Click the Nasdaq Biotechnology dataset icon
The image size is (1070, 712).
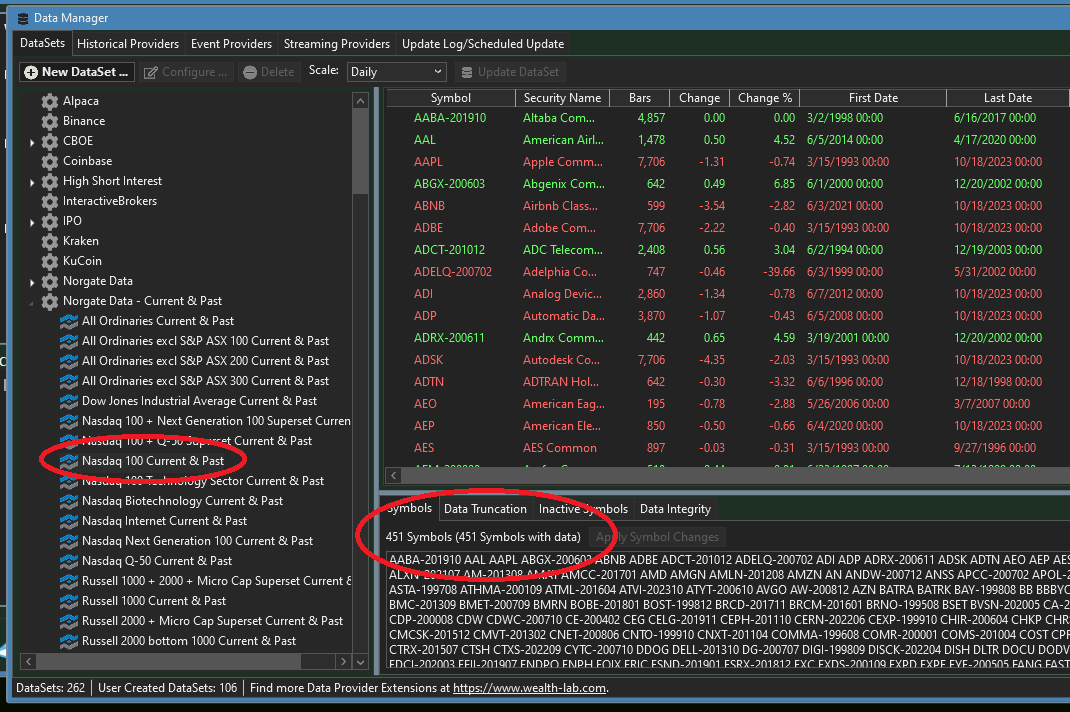[69, 501]
